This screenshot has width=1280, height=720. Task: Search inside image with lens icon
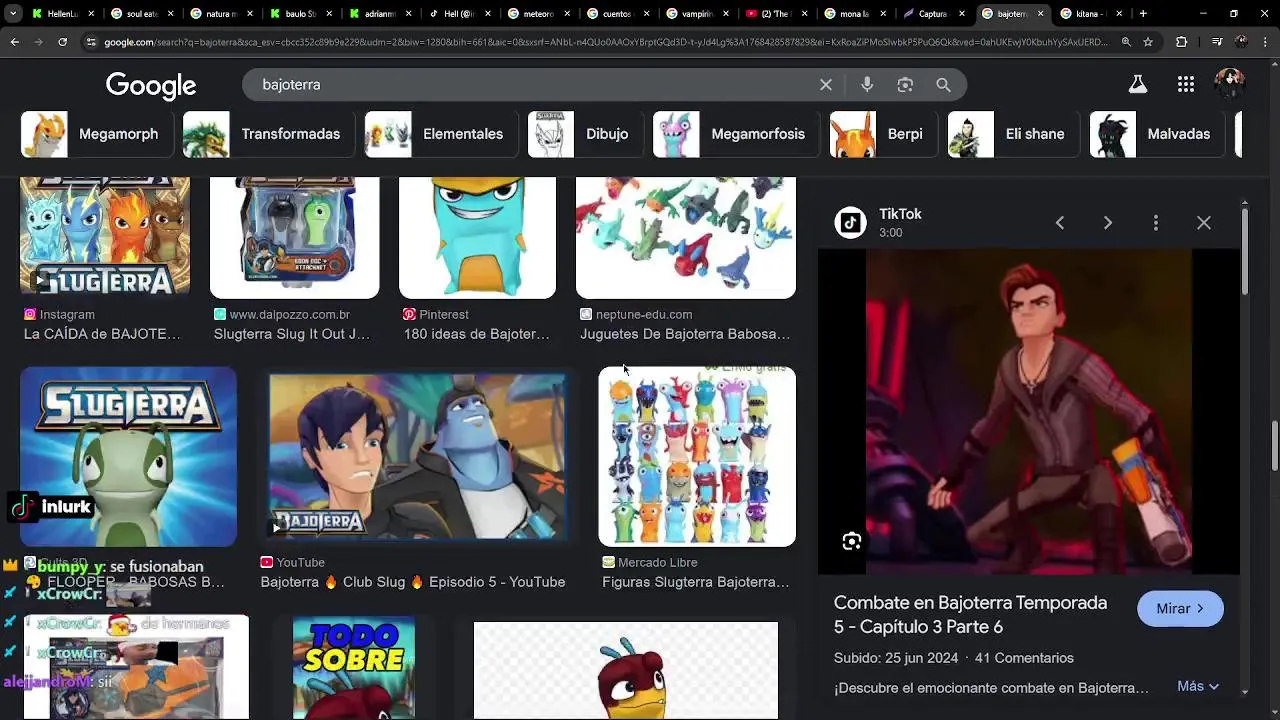click(852, 541)
